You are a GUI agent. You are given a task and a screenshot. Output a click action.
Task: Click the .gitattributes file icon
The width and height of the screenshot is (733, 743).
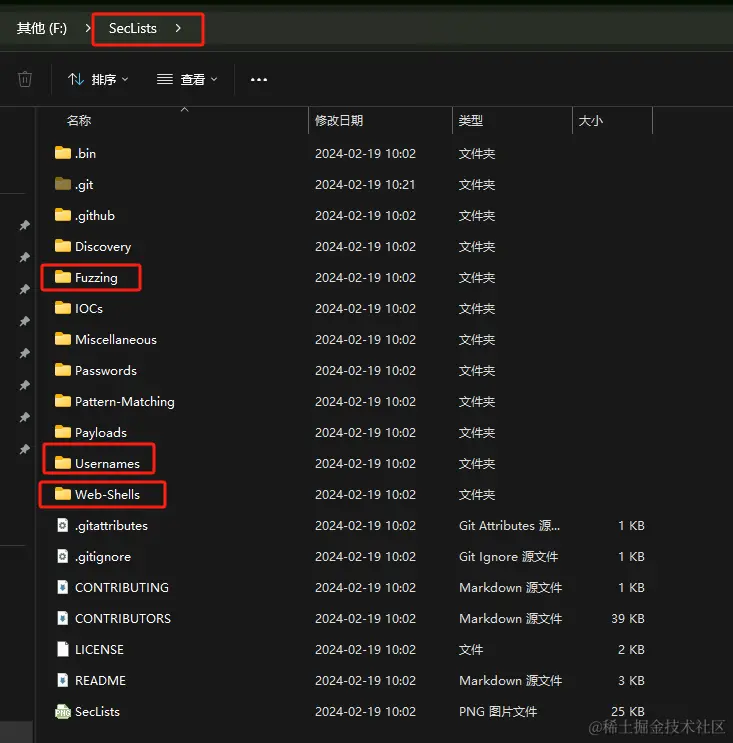(x=63, y=525)
